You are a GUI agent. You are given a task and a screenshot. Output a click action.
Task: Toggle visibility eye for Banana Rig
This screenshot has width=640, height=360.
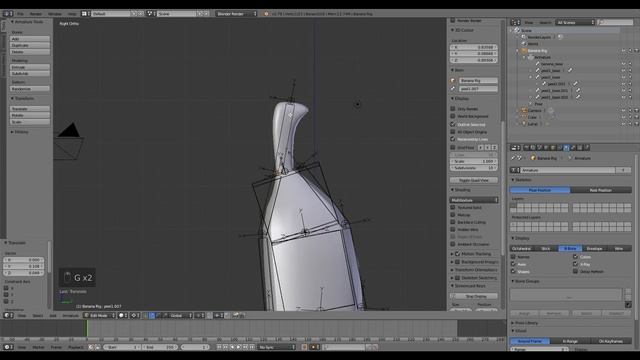click(623, 51)
